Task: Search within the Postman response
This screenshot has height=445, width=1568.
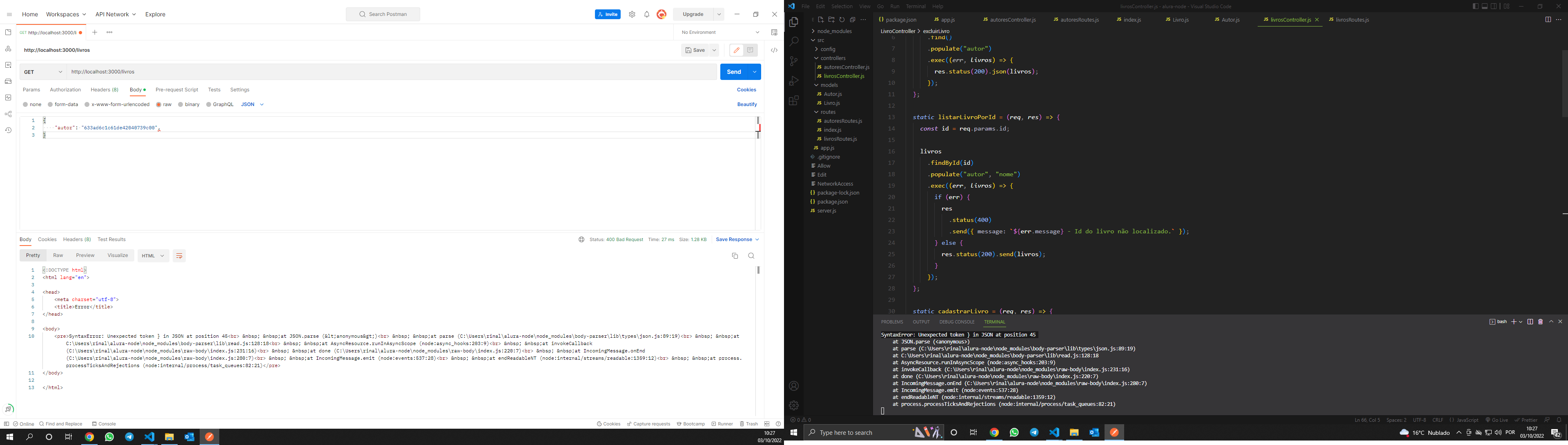Action: 751,256
